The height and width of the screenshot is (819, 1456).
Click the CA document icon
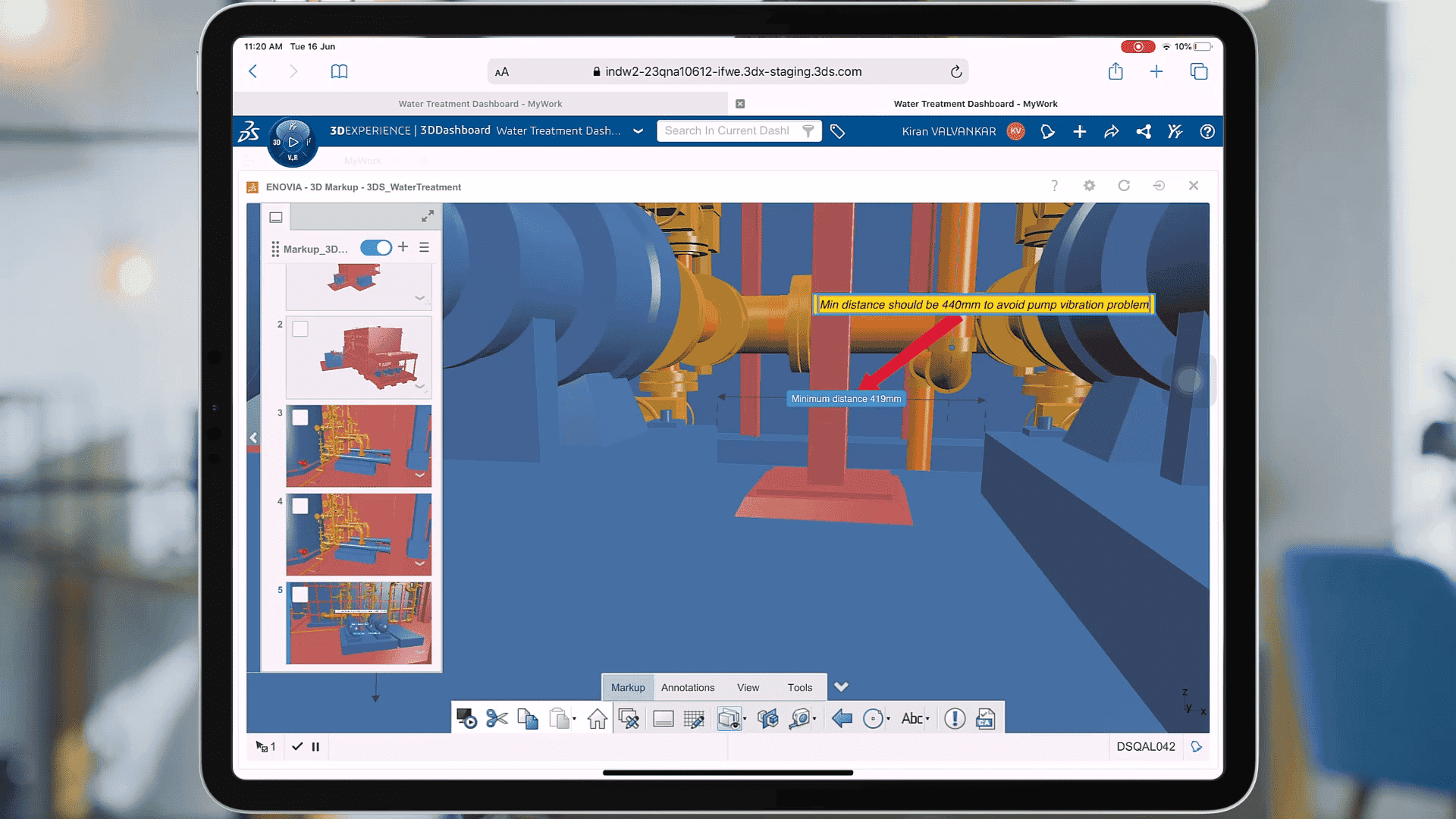point(985,718)
